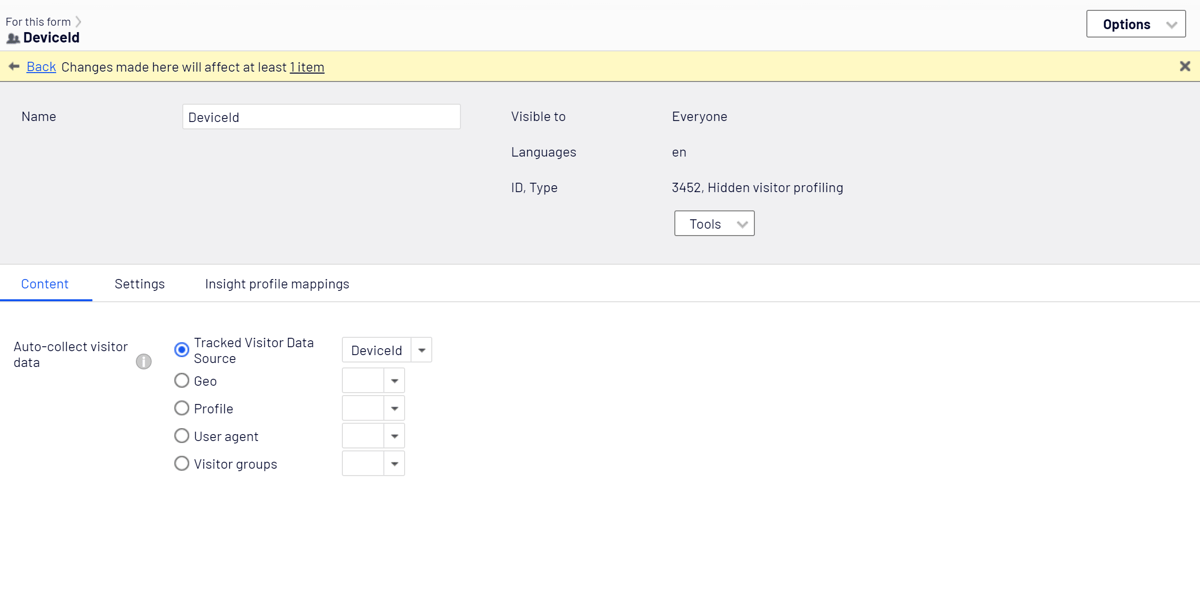
Task: Select the Profile radio button
Action: point(182,408)
